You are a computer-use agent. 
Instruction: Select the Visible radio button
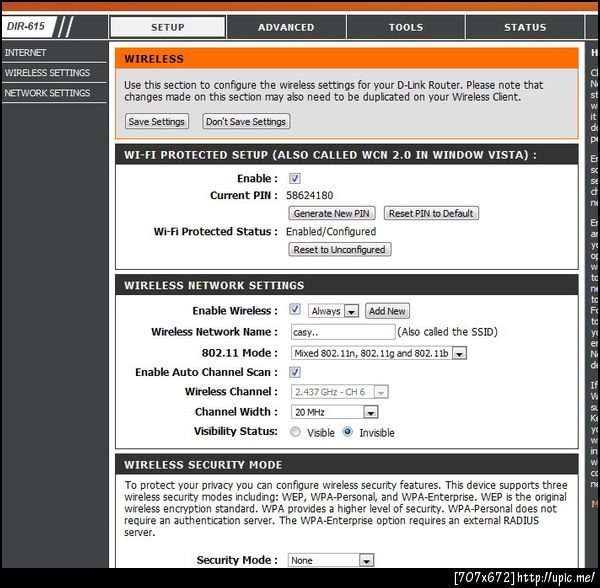[x=295, y=432]
